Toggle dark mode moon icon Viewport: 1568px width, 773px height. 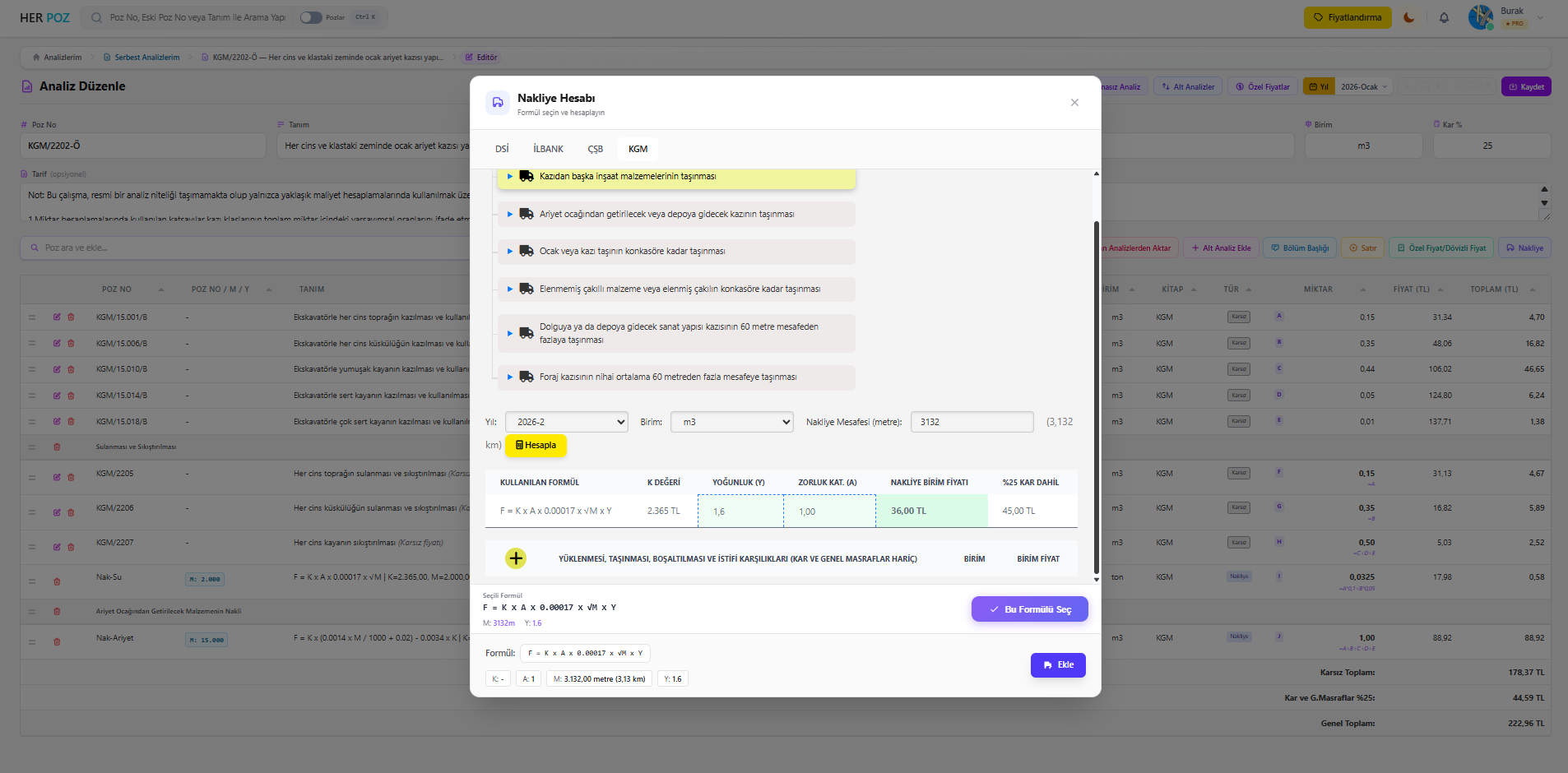tap(1409, 17)
